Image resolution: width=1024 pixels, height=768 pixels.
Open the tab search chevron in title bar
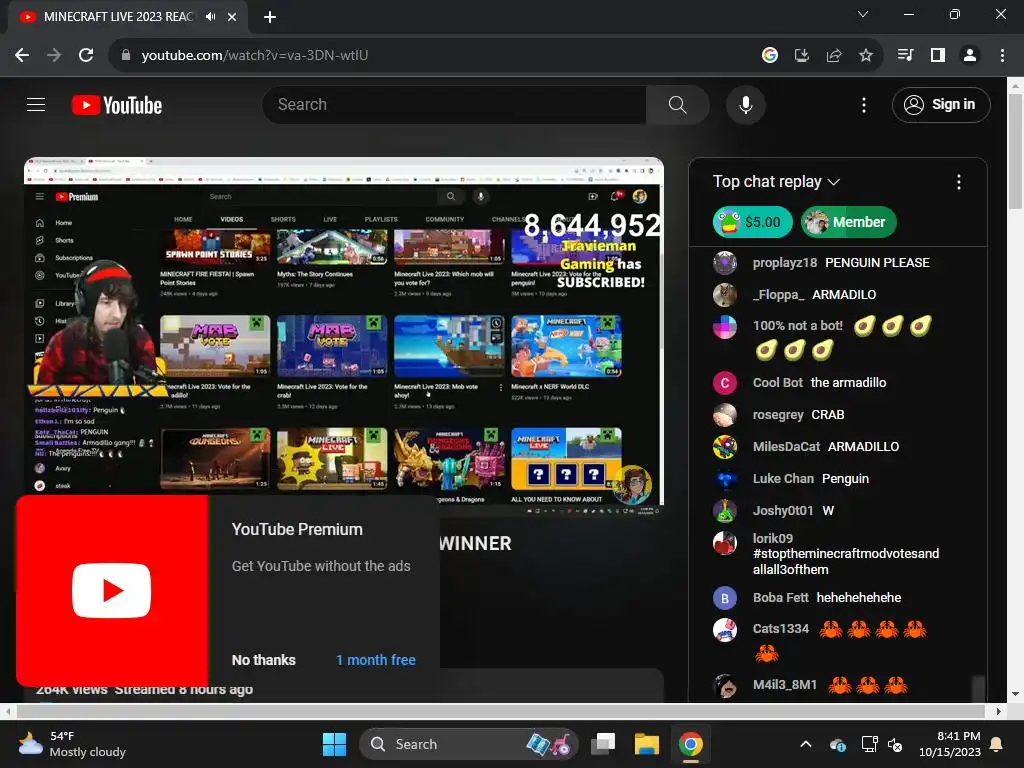[x=863, y=14]
